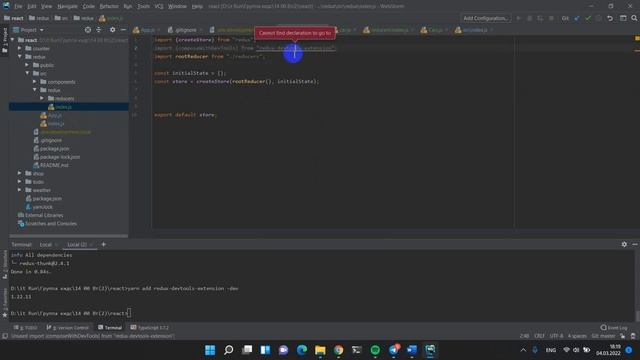Click src breadcrumb in navigation bar
This screenshot has height=360, width=640.
coord(61,18)
